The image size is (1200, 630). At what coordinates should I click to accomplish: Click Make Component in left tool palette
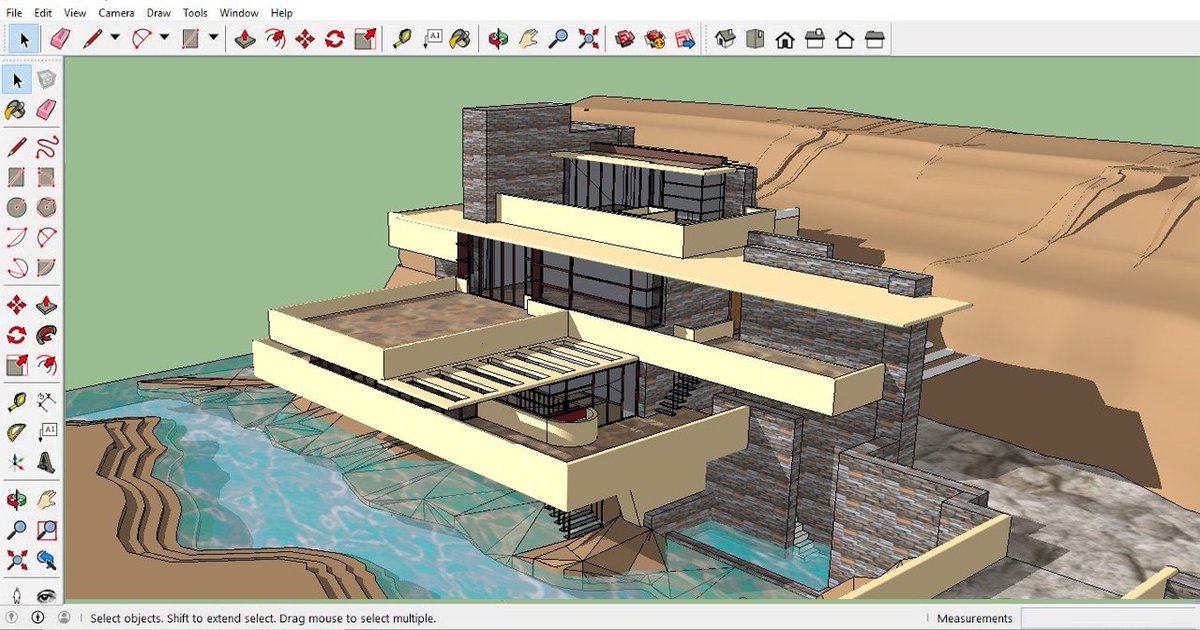[46, 80]
